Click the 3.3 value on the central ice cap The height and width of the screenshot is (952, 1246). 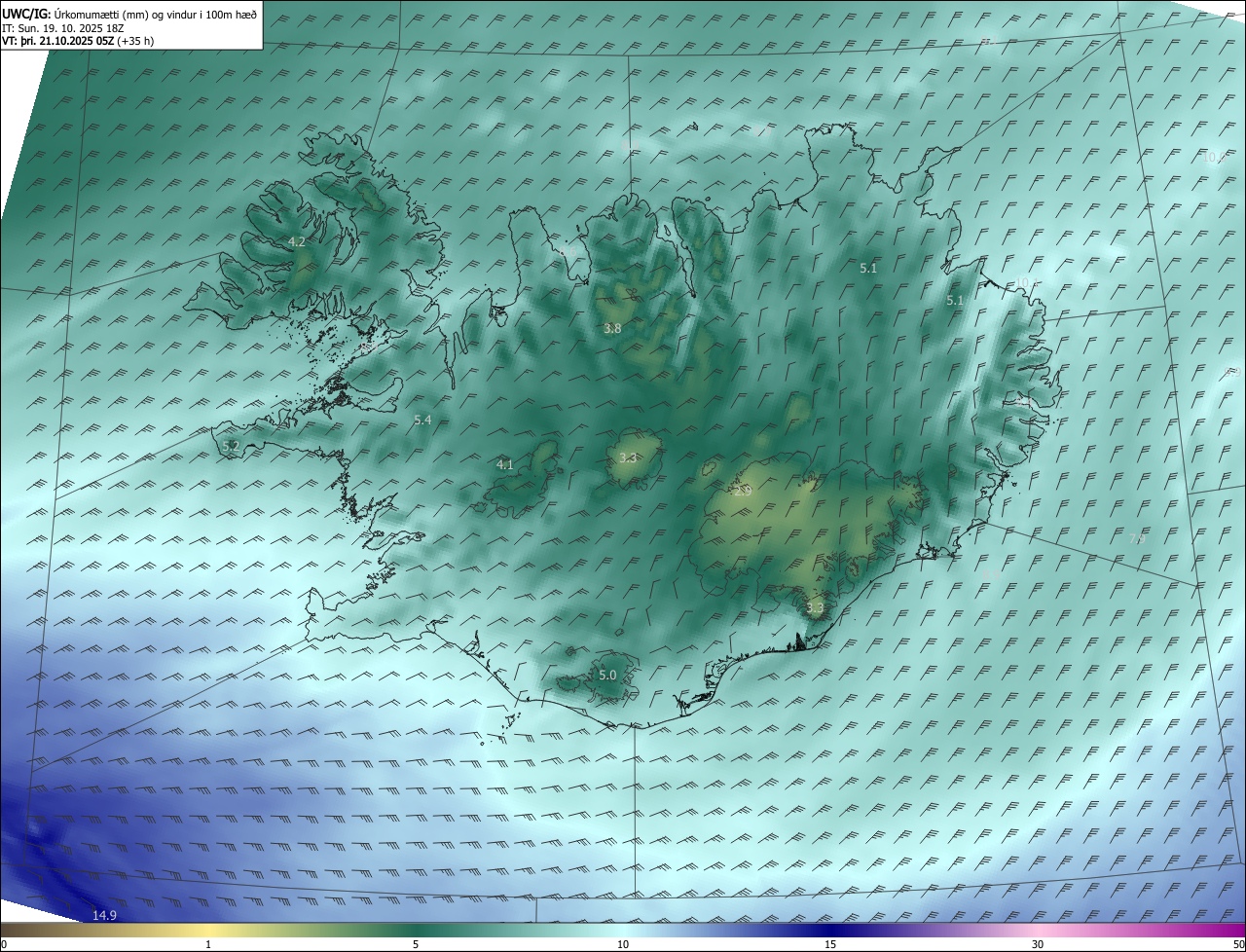pos(628,458)
